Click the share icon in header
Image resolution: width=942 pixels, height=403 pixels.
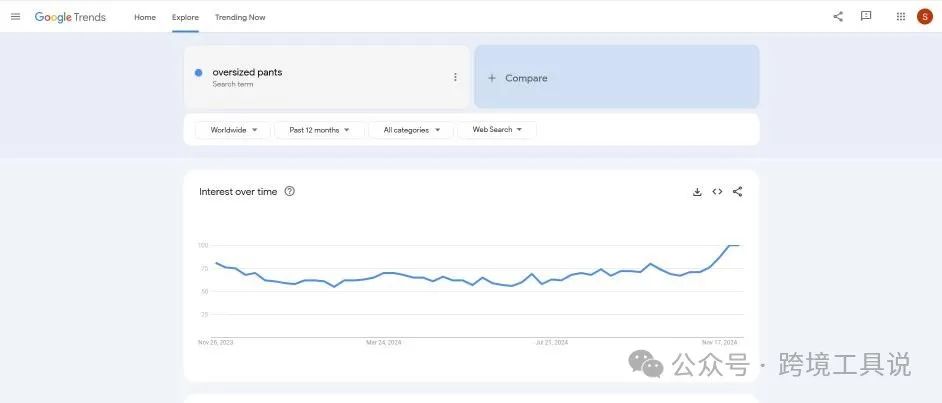click(838, 16)
